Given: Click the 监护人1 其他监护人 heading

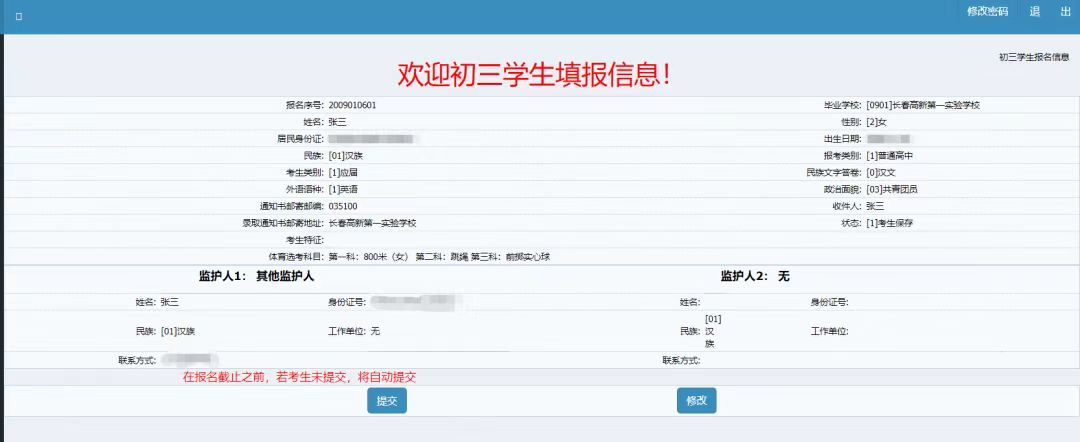Looking at the screenshot, I should (x=256, y=276).
